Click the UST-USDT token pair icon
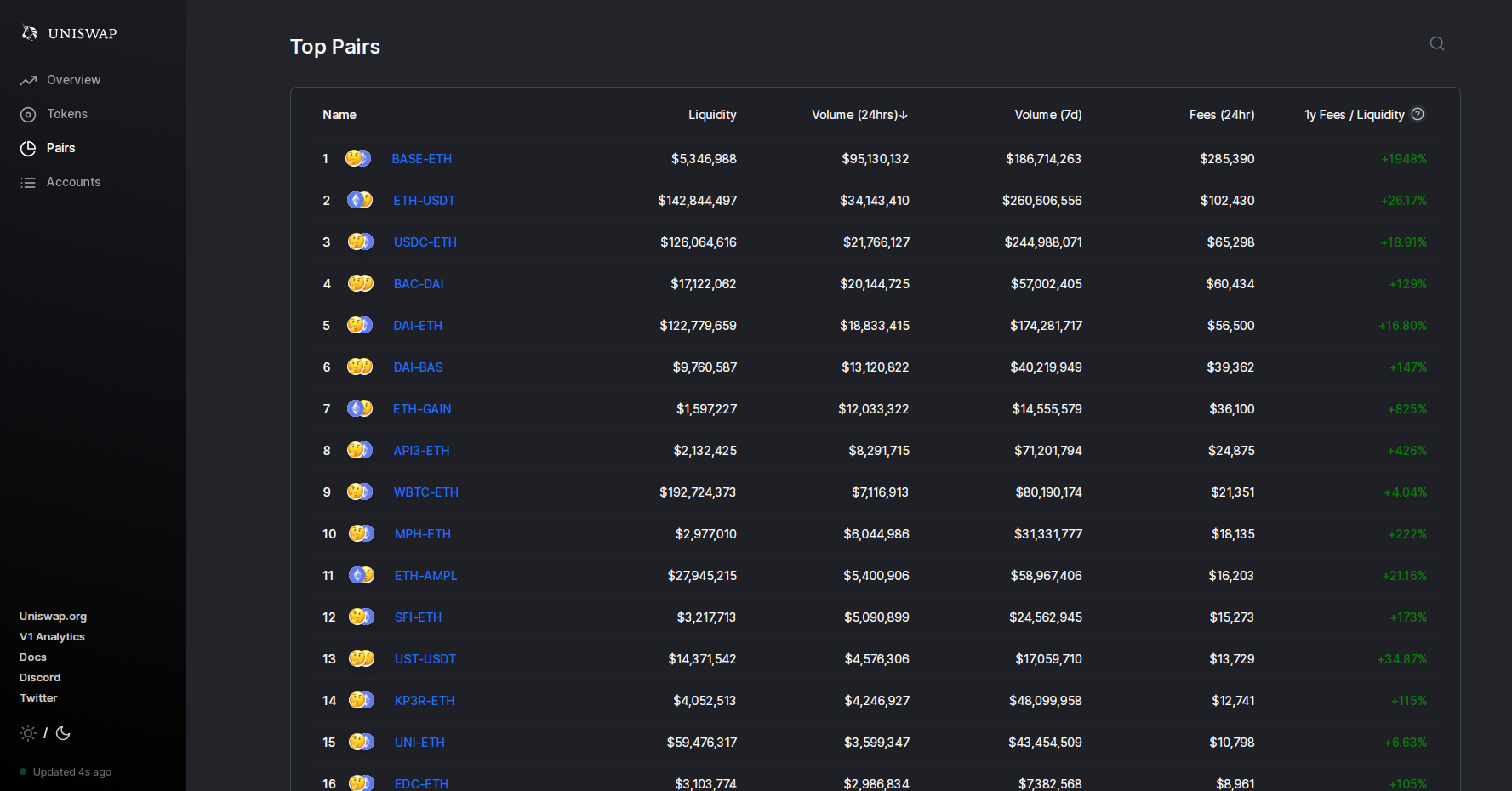Screen dimensions: 1512x791 (x=362, y=658)
